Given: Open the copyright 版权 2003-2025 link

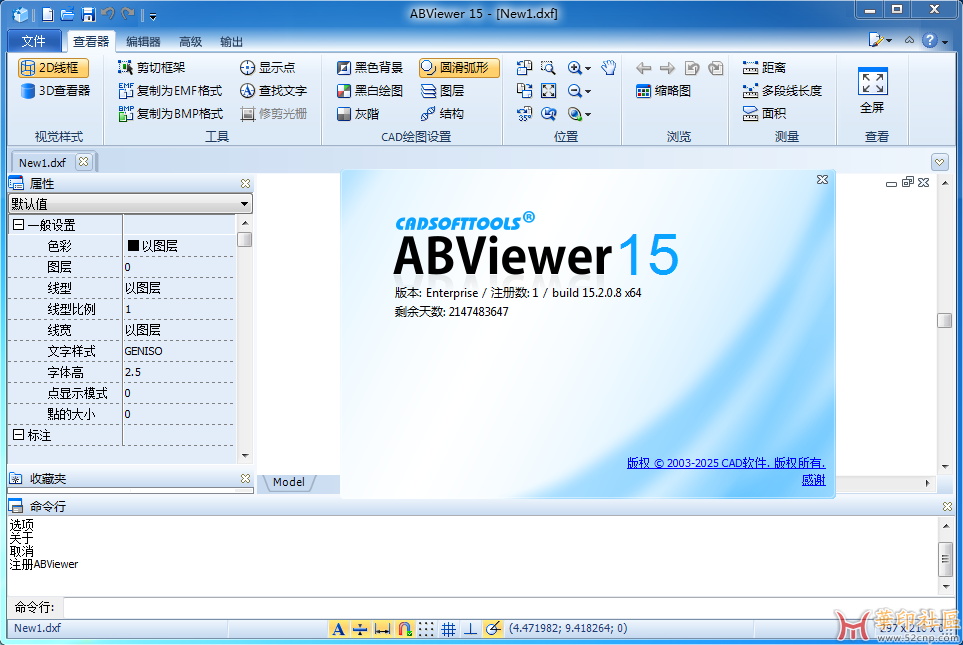Looking at the screenshot, I should [726, 463].
